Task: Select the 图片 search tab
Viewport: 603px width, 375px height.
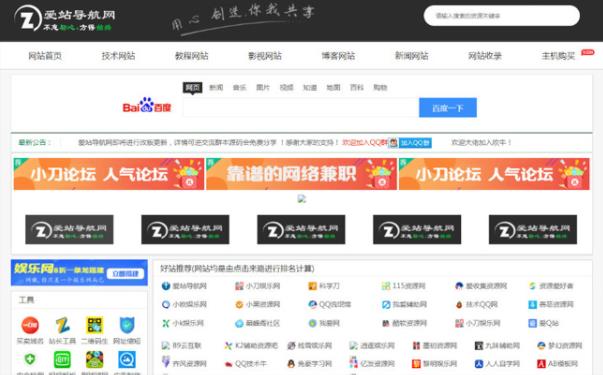Action: pos(263,88)
